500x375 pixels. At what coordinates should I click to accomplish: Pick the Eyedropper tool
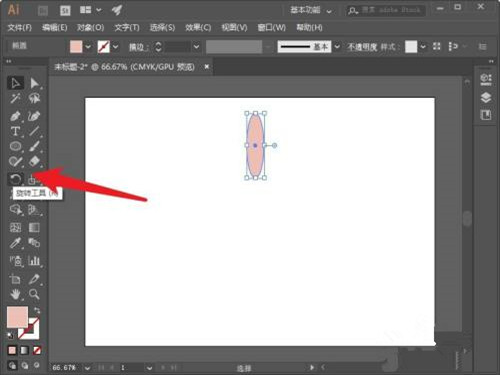15,243
